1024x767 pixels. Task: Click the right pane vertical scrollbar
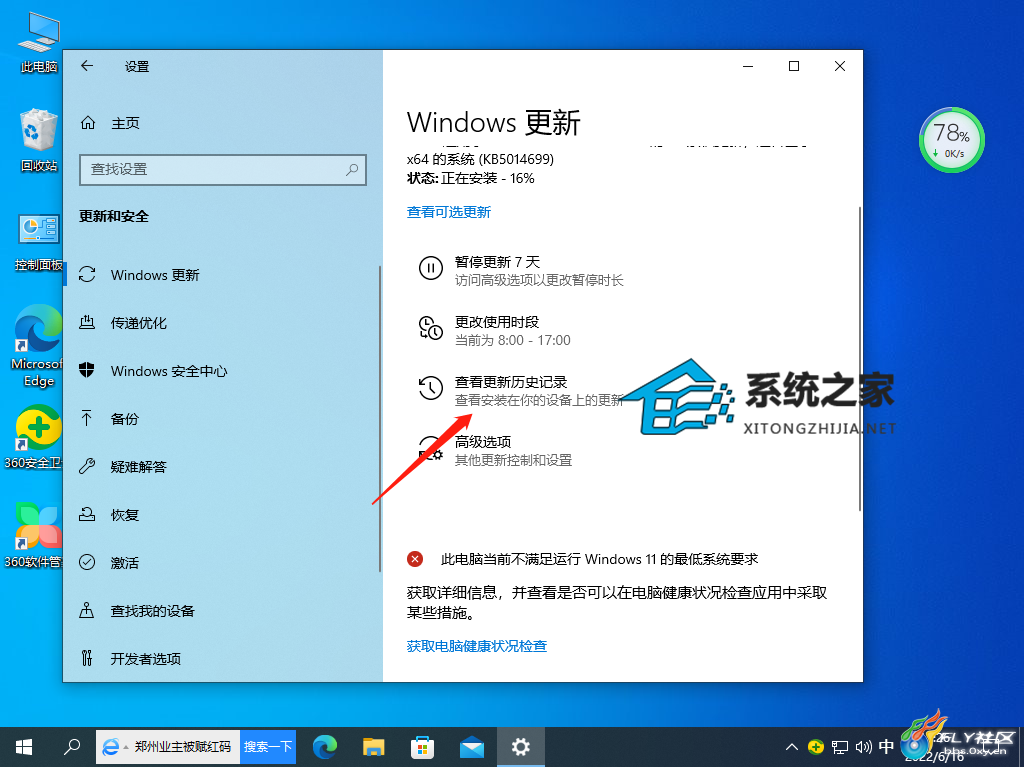(x=859, y=359)
